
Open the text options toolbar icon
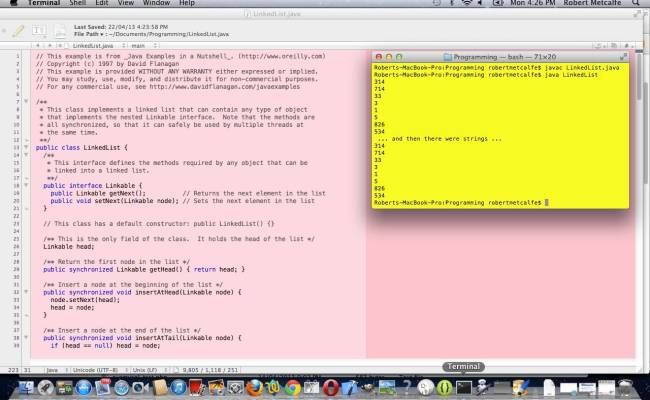pos(39,30)
